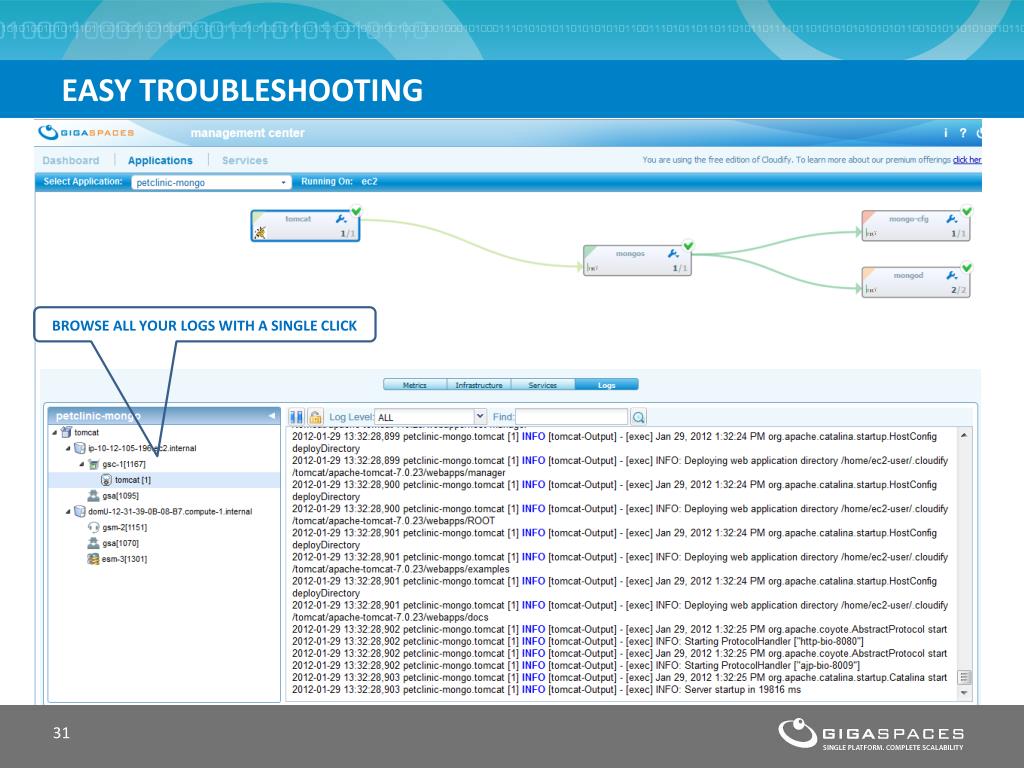Click green status checkmark on mongo-cfg node
Viewport: 1024px width, 768px height.
[x=967, y=211]
